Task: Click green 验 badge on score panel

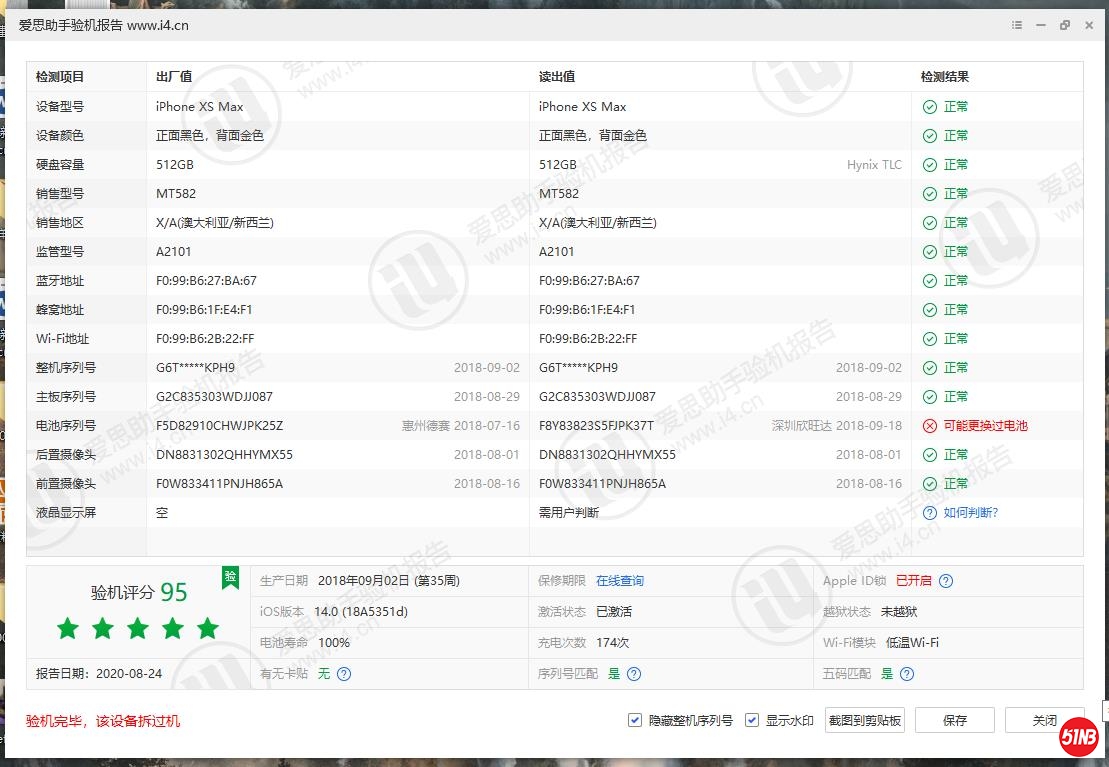Action: (230, 576)
